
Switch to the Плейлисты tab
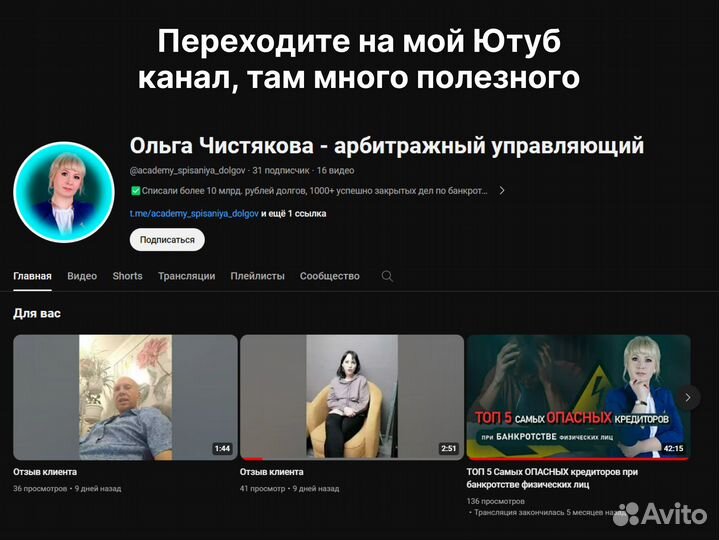(257, 276)
